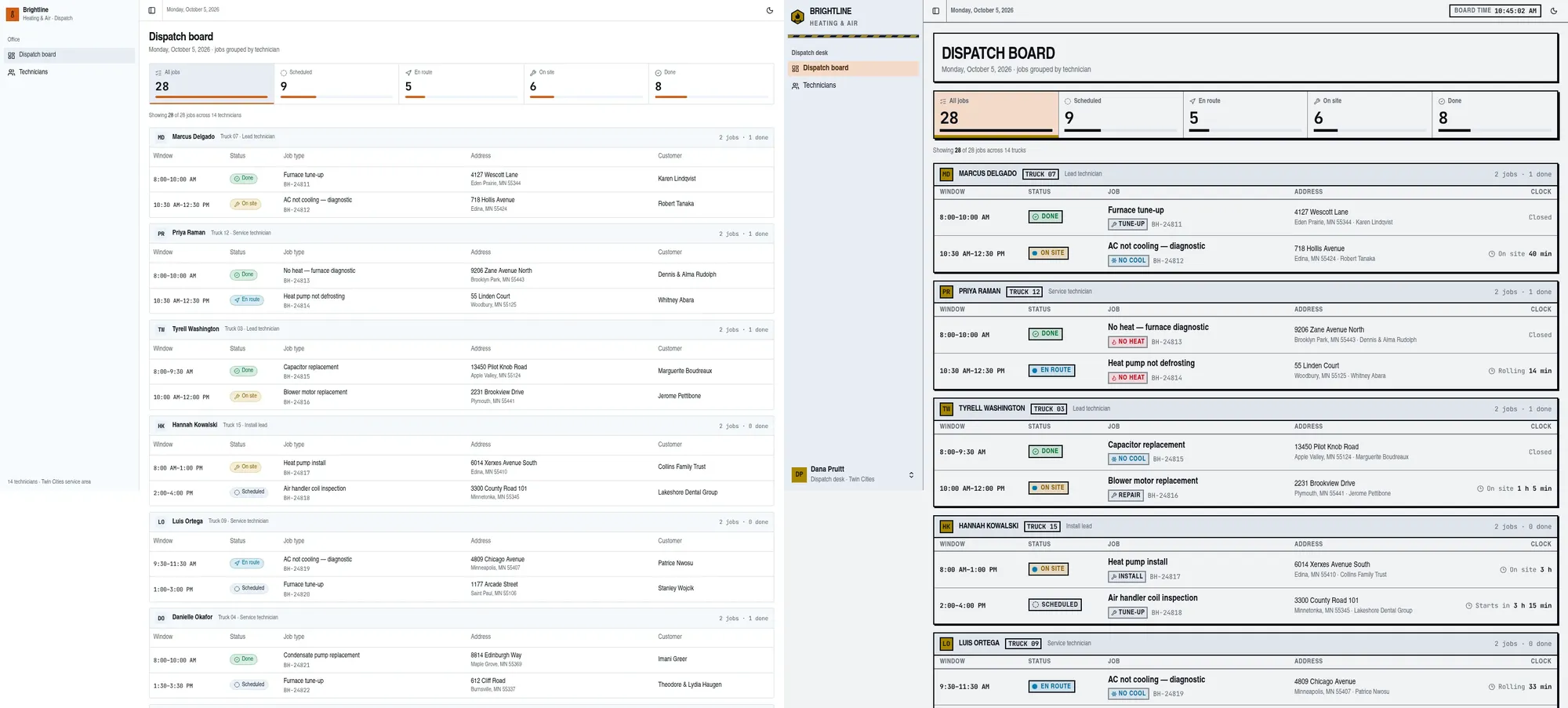
Task: Click the light En route pill for Patrice Nwosu's job
Action: coord(247,563)
